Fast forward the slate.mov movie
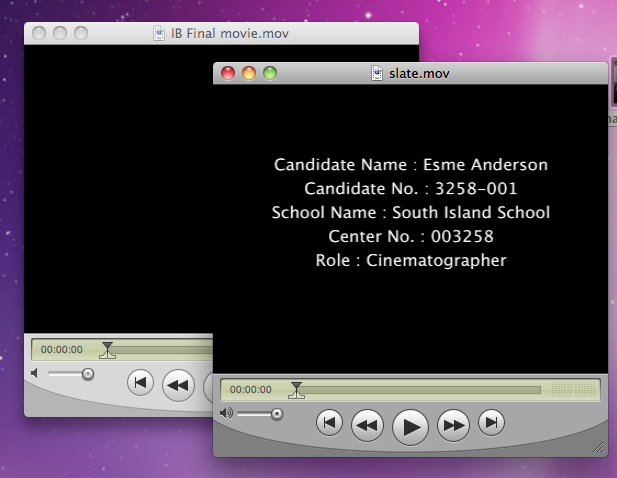617x478 pixels. click(453, 425)
